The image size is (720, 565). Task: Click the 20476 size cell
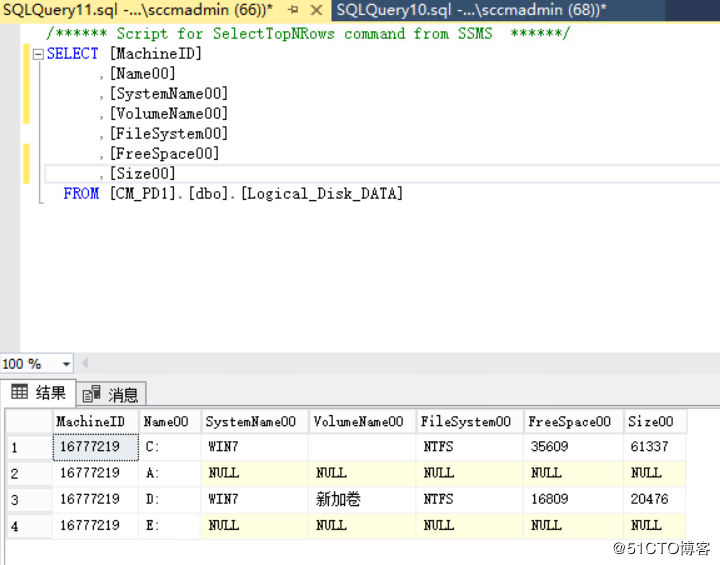pyautogui.click(x=655, y=500)
